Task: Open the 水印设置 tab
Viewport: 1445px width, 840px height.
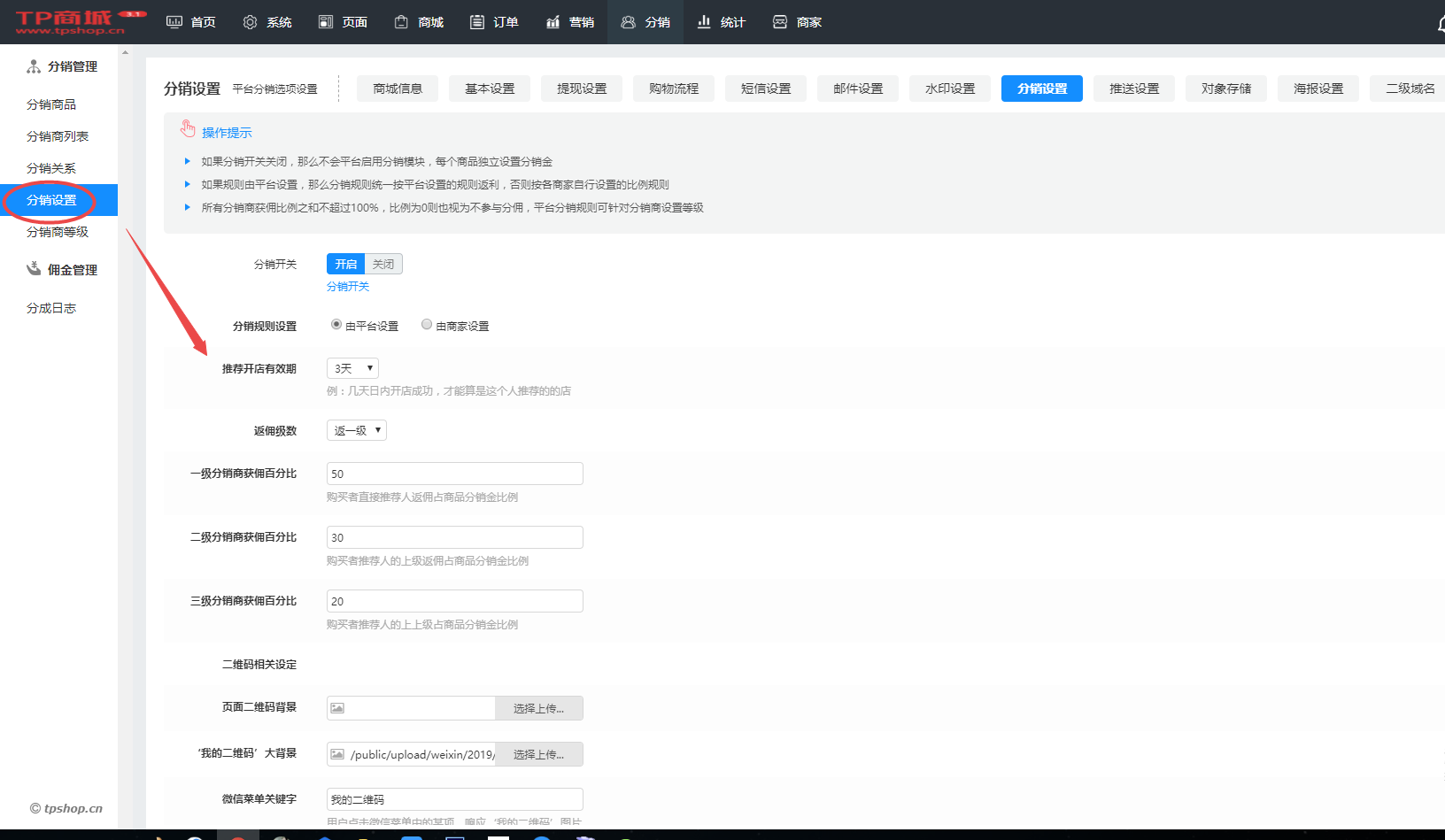Action: coord(950,89)
